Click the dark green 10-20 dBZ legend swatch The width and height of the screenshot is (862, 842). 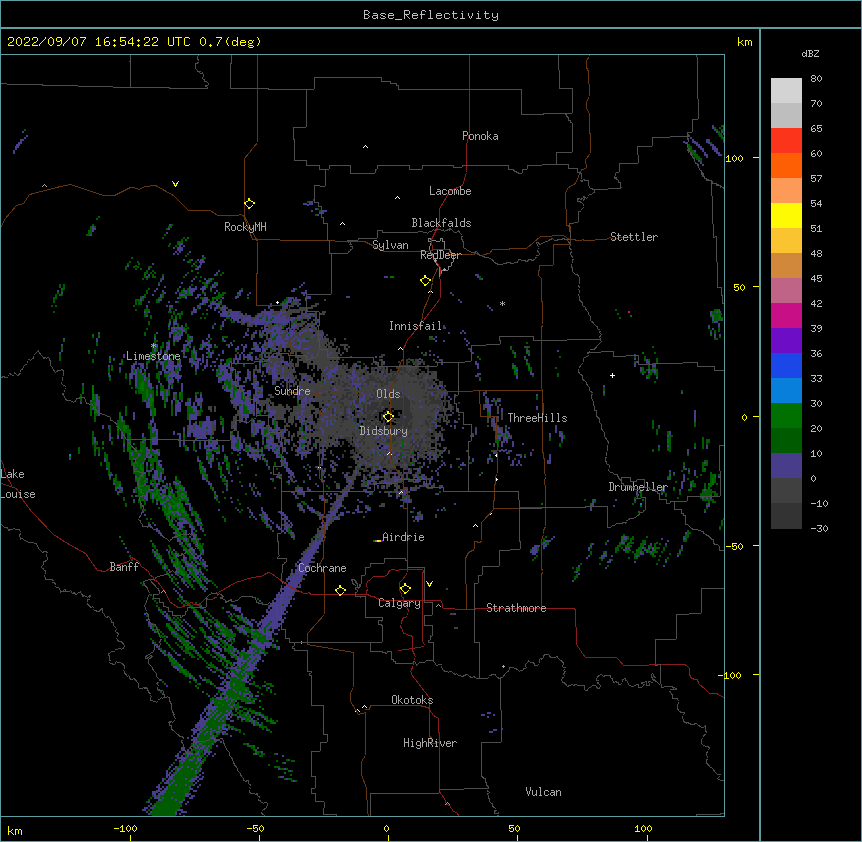pyautogui.click(x=786, y=441)
